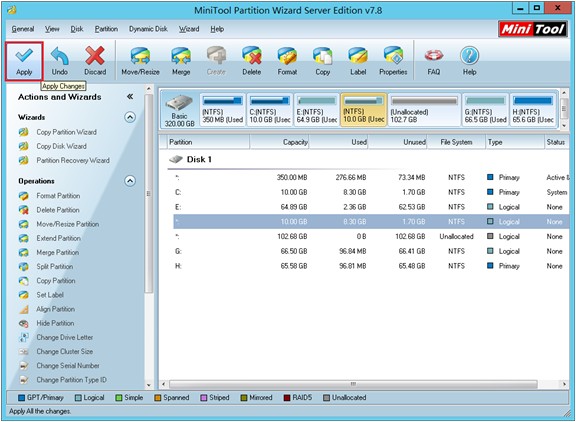Open the Dynamic Disk menu
The height and width of the screenshot is (422, 576).
148,29
